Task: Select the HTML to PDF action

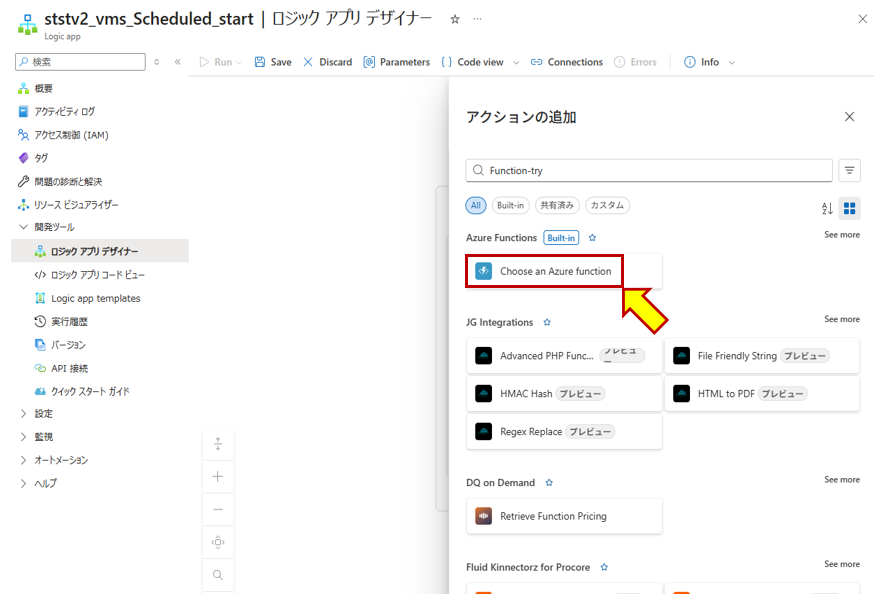Action: pos(762,393)
